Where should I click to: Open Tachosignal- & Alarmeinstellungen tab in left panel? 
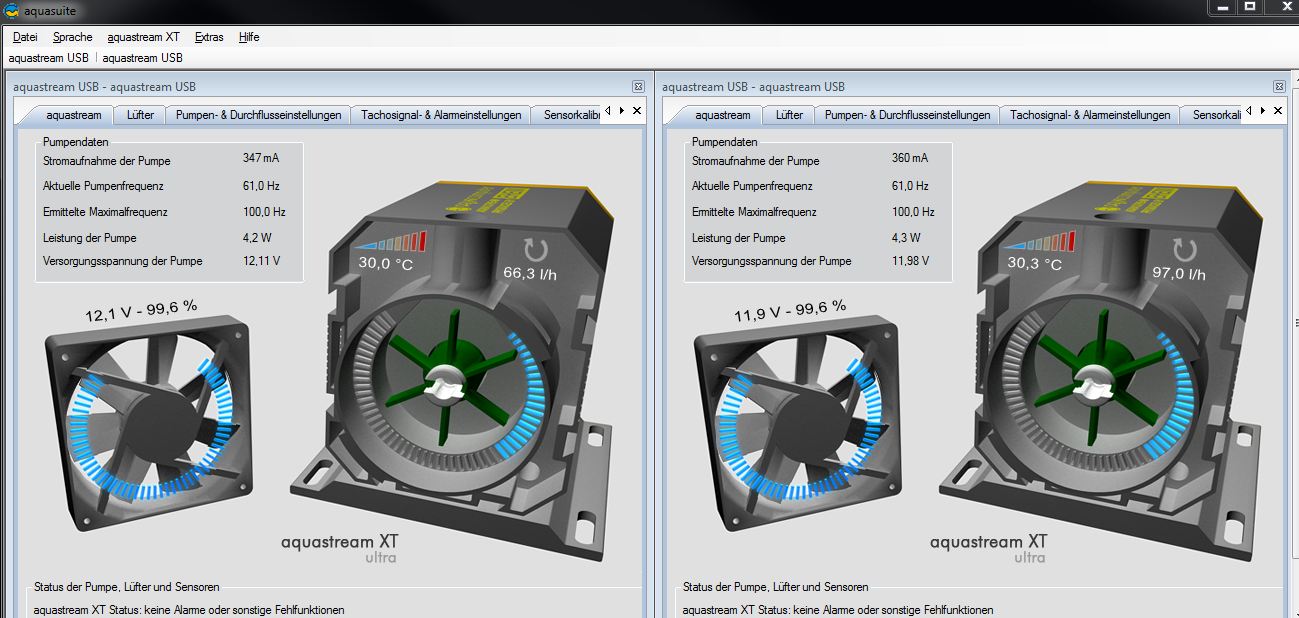tap(441, 115)
